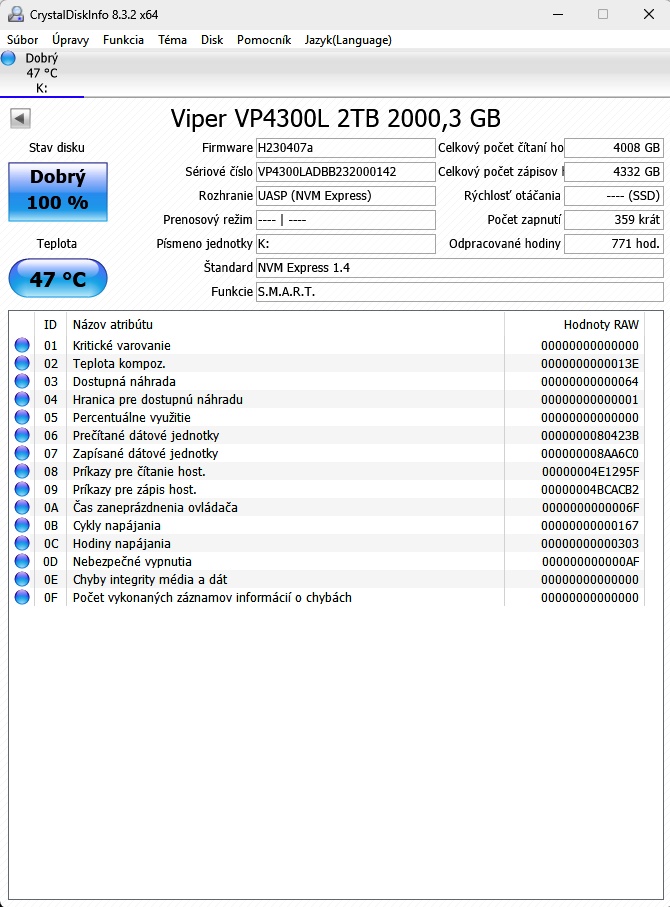Open the Funkcia menu
Screen dimensions: 670x907
click(x=123, y=40)
